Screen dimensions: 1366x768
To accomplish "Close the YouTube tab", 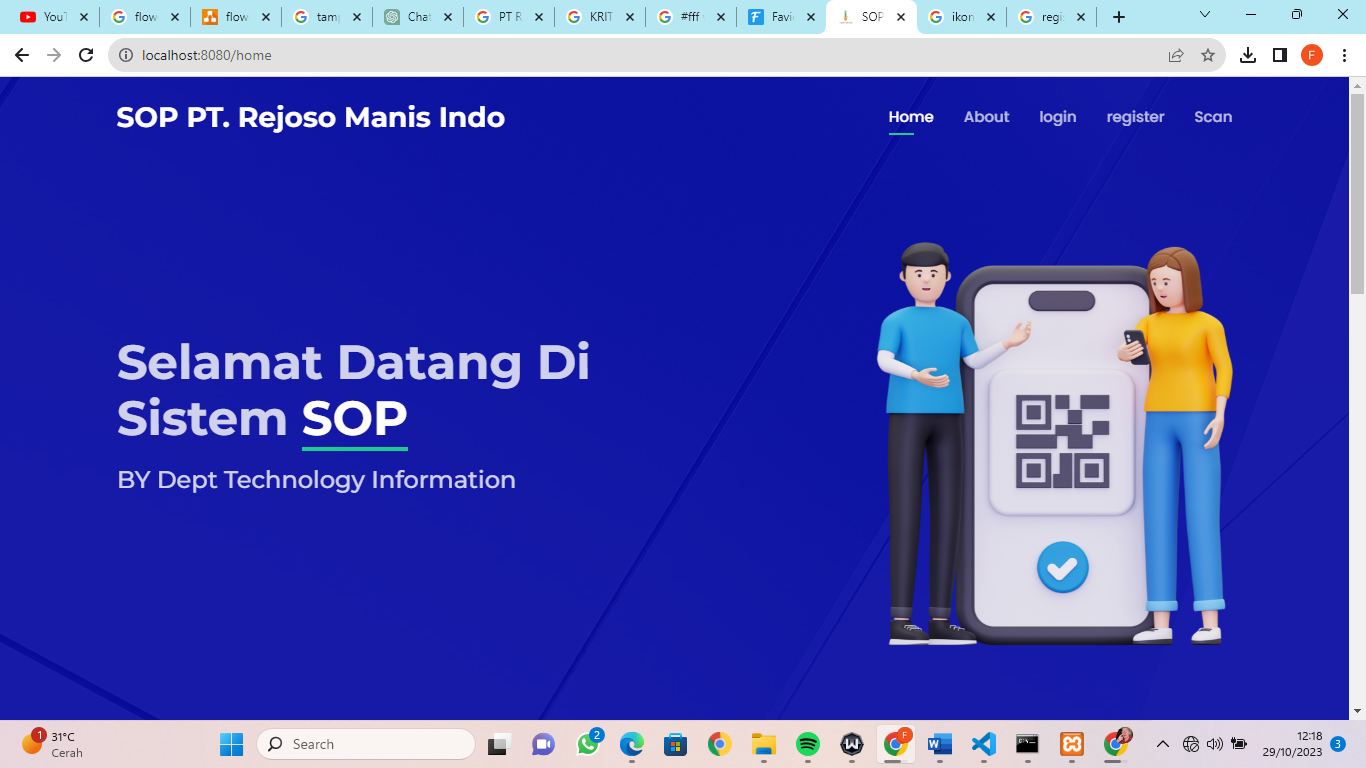I will click(83, 17).
